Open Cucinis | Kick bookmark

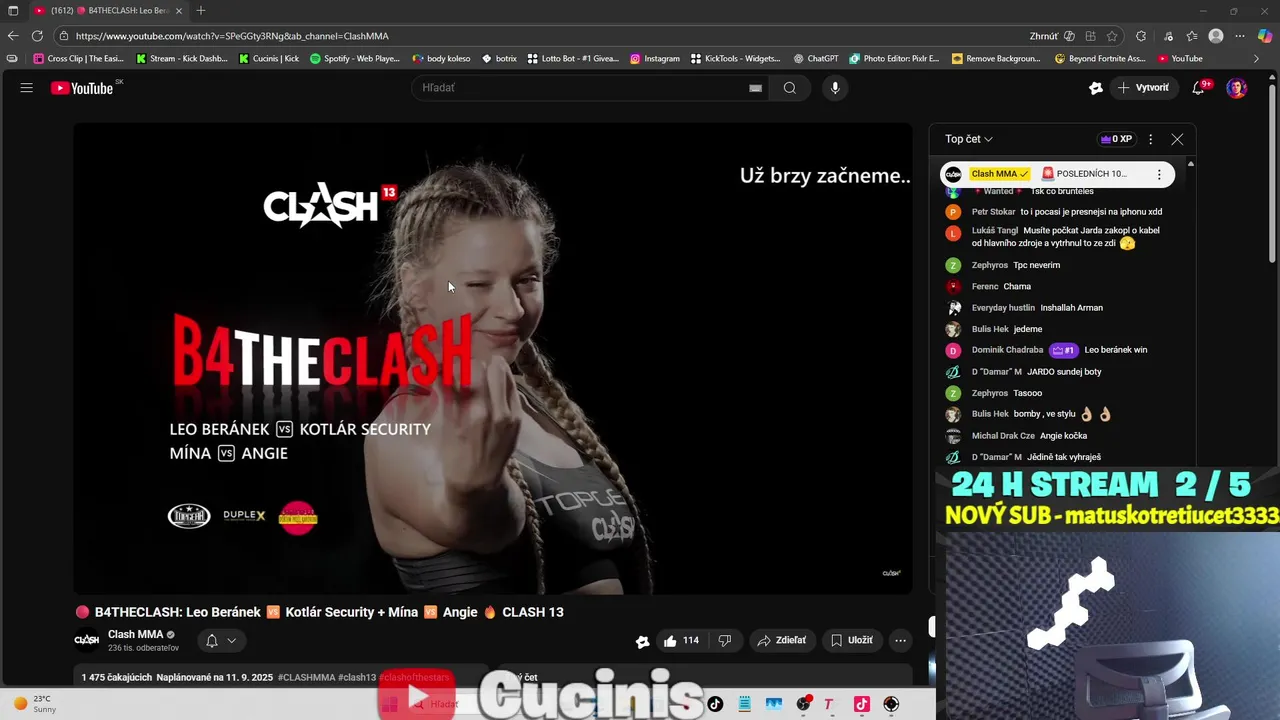269,59
